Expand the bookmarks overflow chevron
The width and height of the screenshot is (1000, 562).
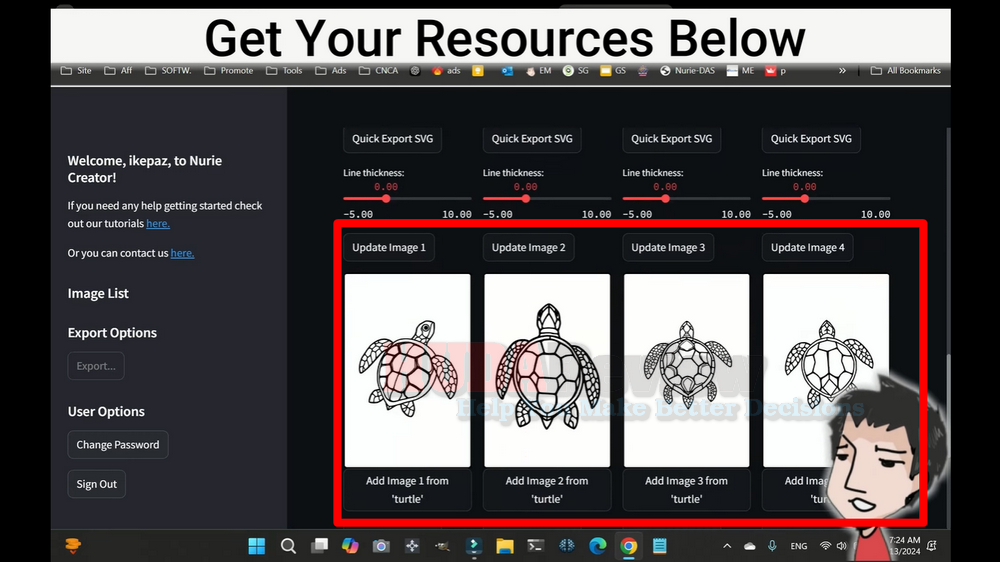pos(842,71)
